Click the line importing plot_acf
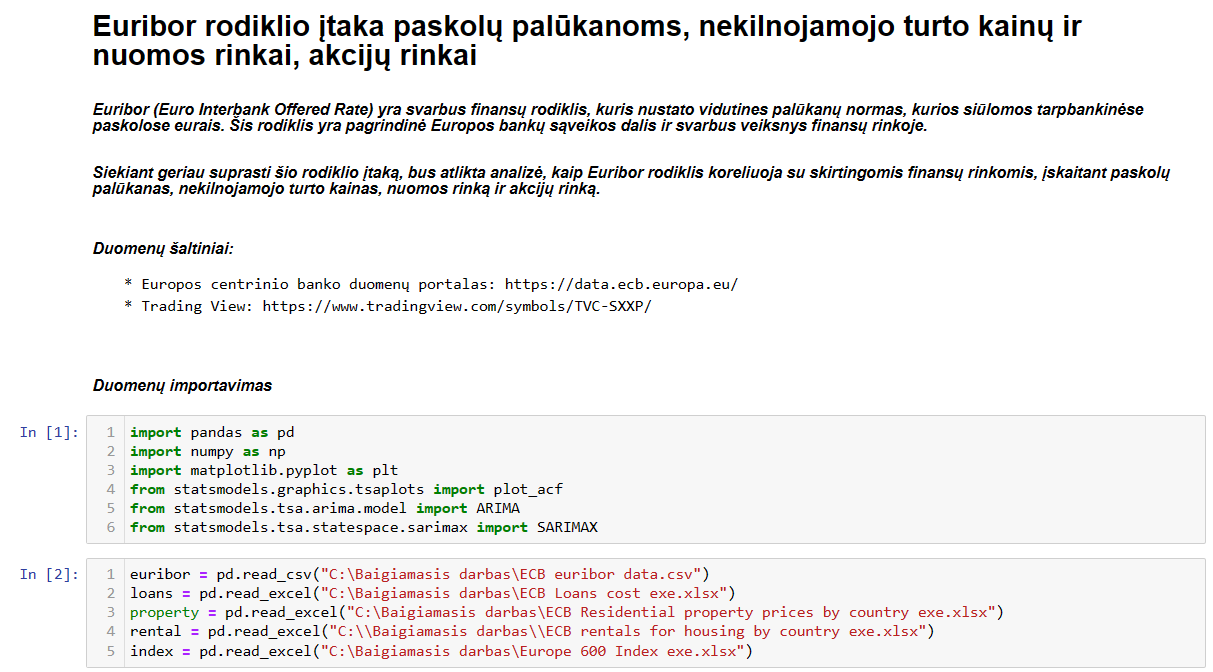 coord(346,489)
